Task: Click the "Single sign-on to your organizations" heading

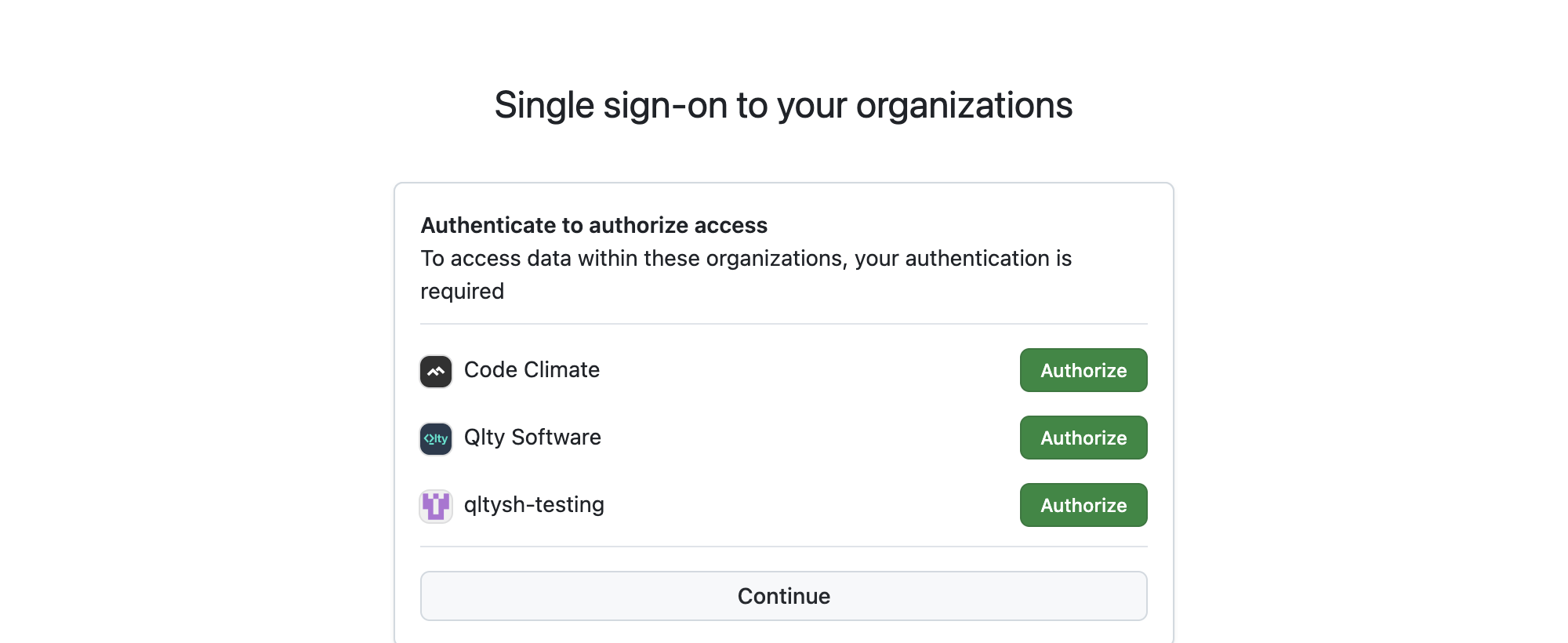Action: (783, 104)
